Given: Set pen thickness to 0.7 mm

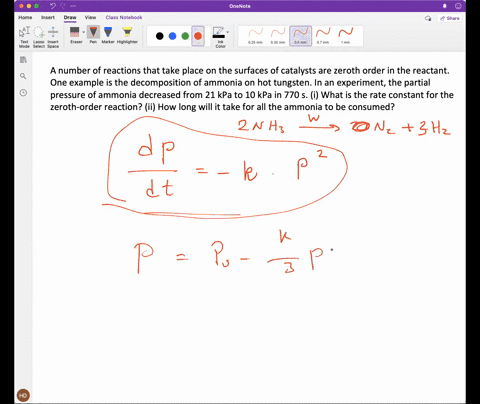Looking at the screenshot, I should click(323, 36).
